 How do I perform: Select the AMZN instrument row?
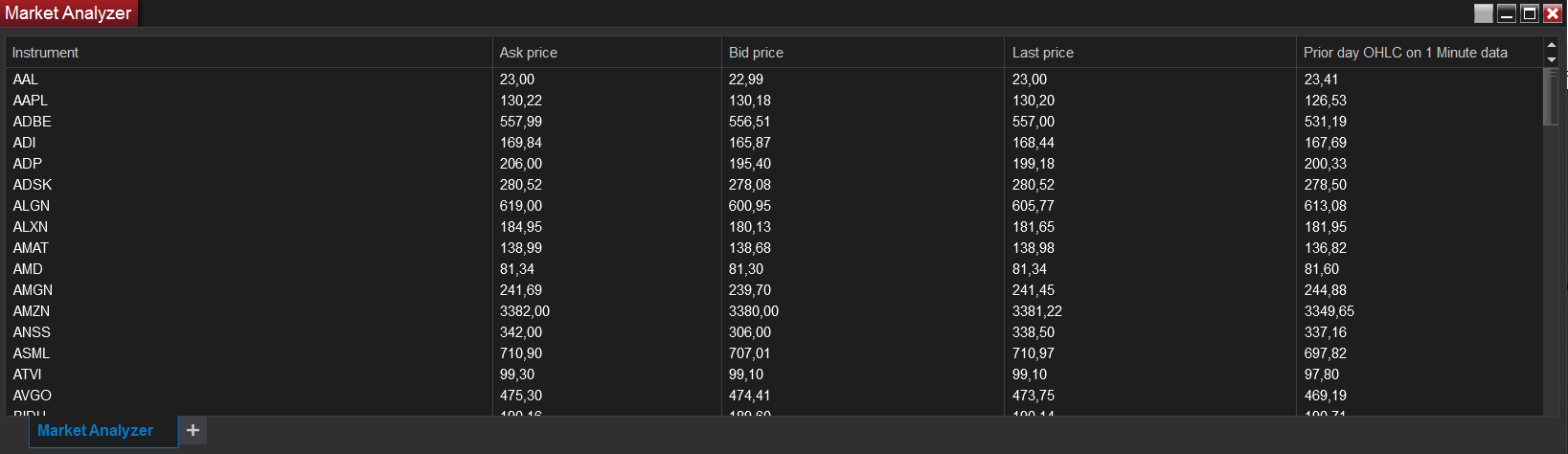tap(32, 311)
